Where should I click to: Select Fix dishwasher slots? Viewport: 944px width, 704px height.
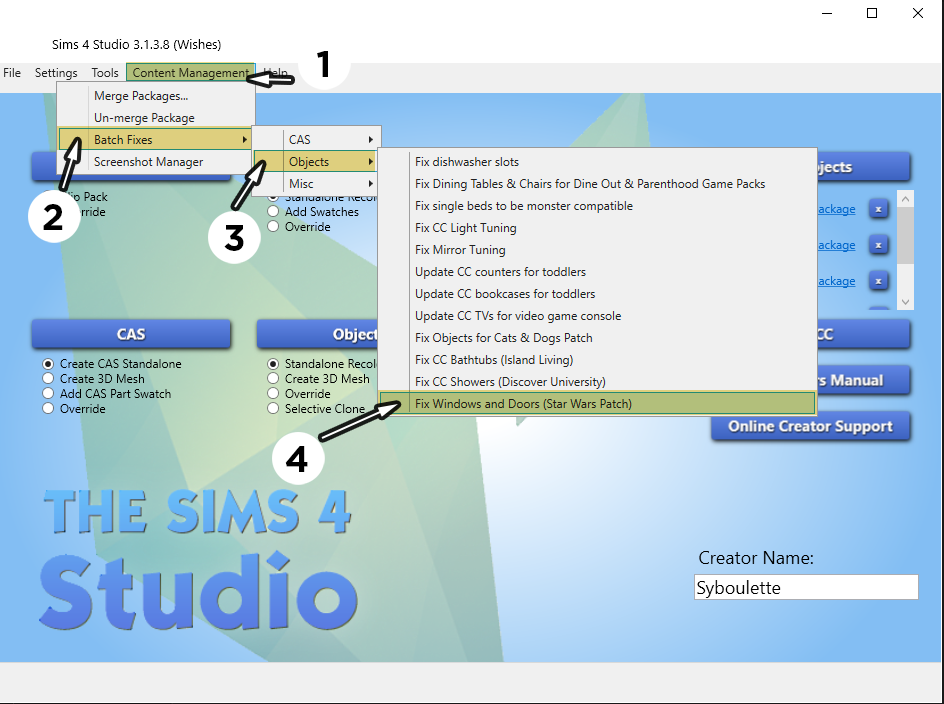[597, 162]
